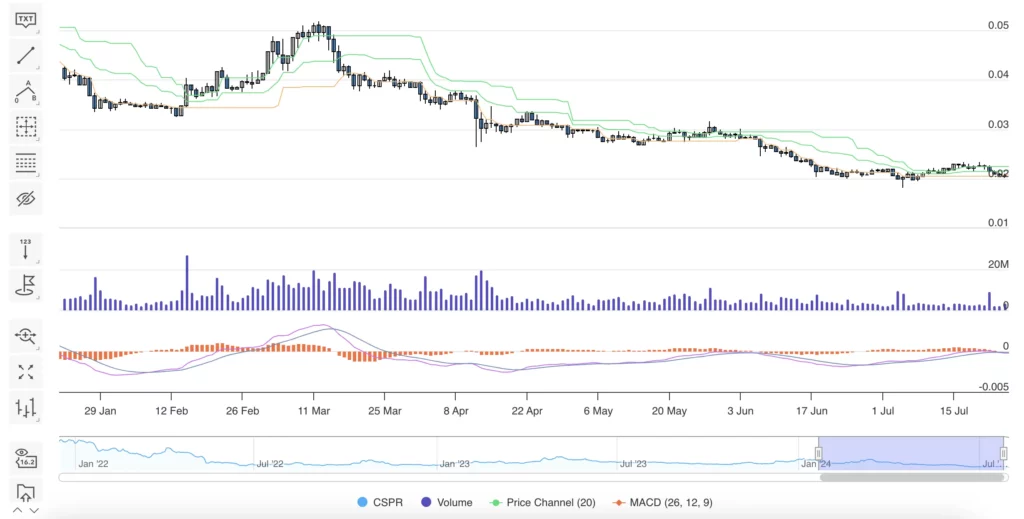Select the flag marker tool

pos(25,285)
